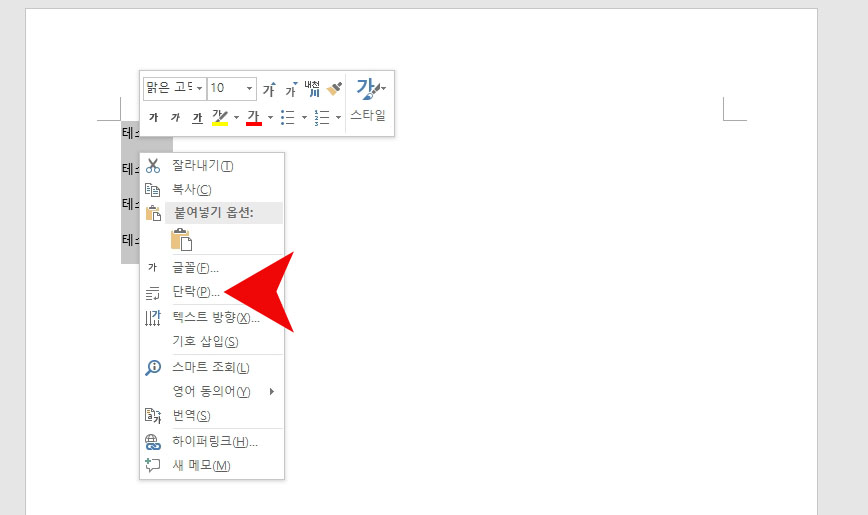
Task: Click the 붙여넣기 옵션 clipboard icon
Action: [x=153, y=213]
